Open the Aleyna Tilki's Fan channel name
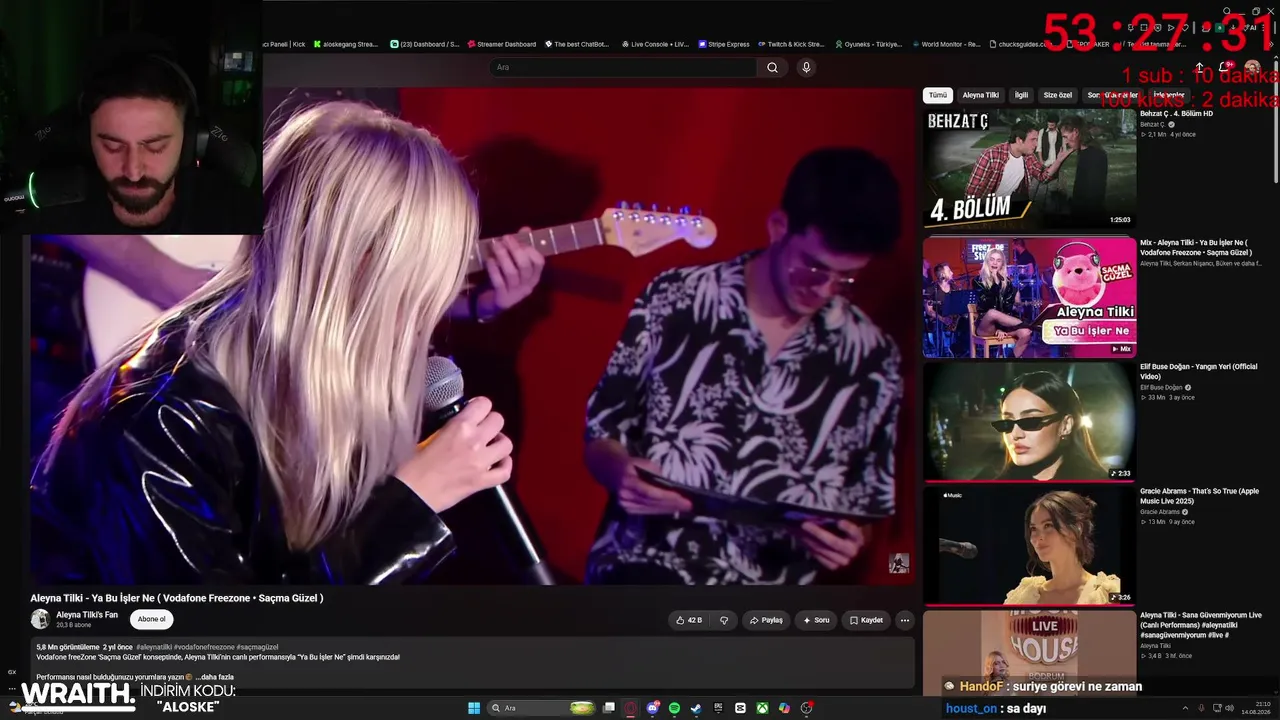Screen dimensions: 1280x720 click(x=87, y=615)
